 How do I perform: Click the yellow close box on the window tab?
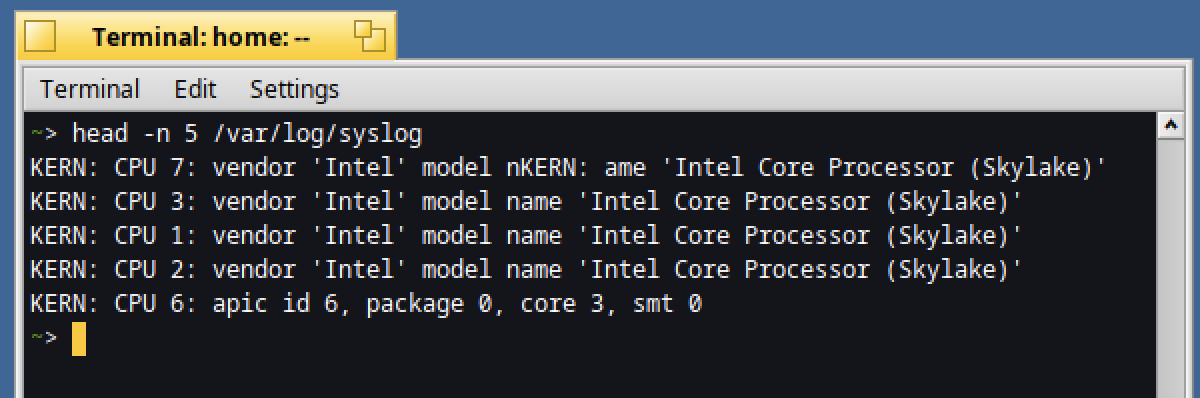click(40, 38)
